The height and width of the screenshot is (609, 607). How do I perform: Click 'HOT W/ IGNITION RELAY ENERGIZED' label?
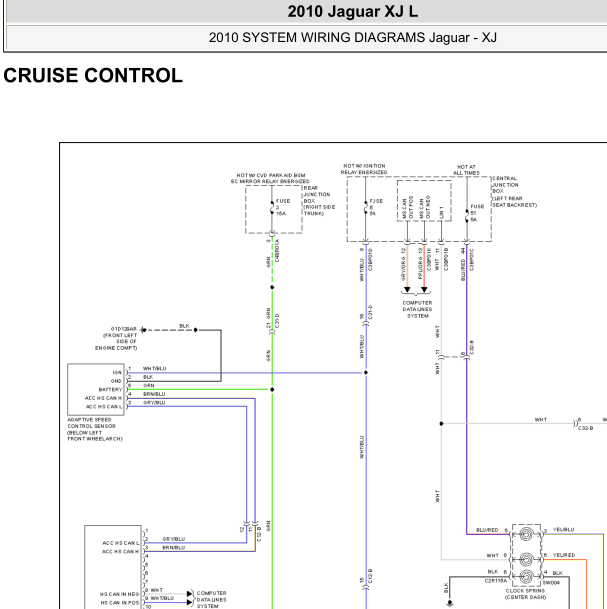(364, 169)
